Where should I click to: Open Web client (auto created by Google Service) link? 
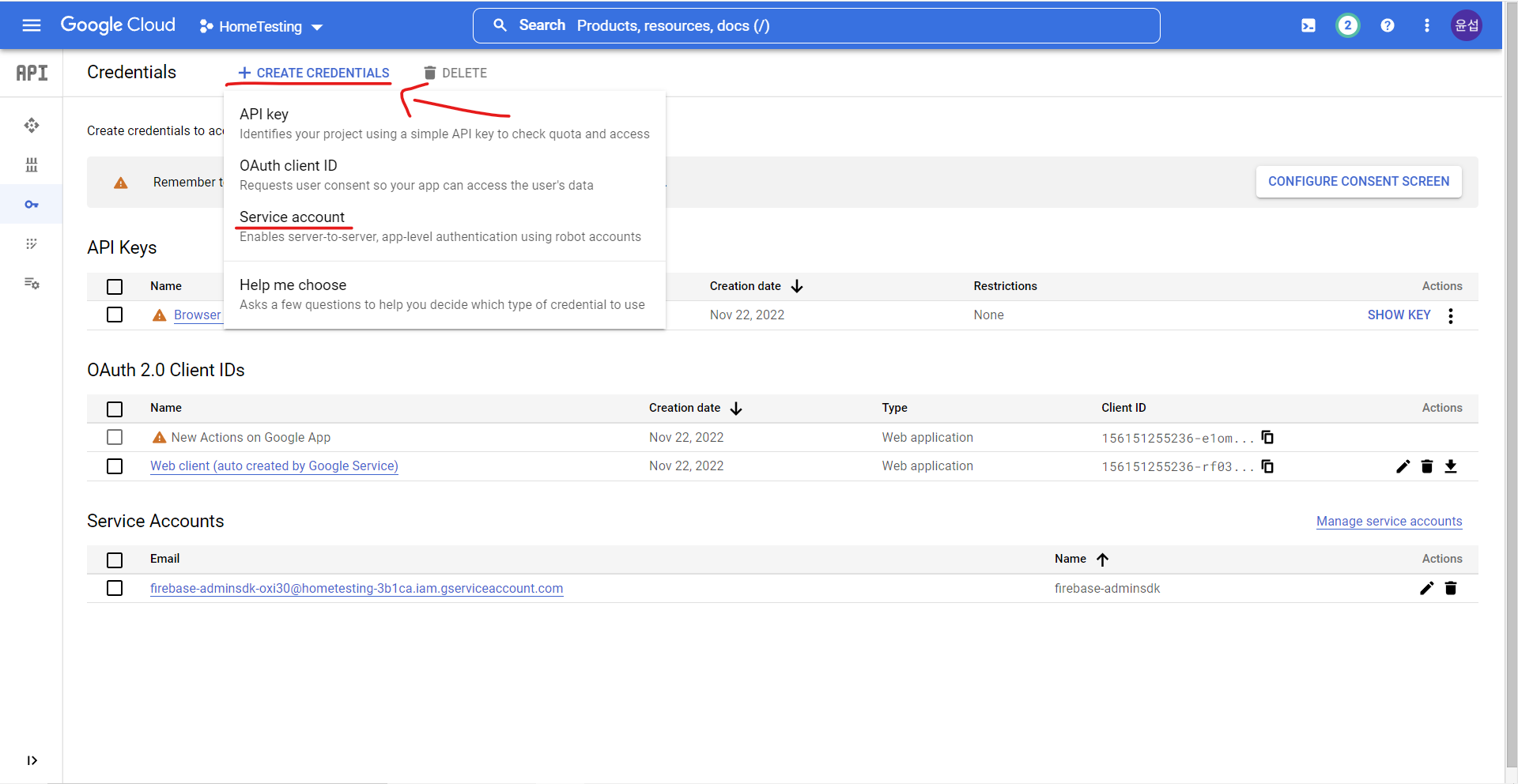[x=274, y=466]
